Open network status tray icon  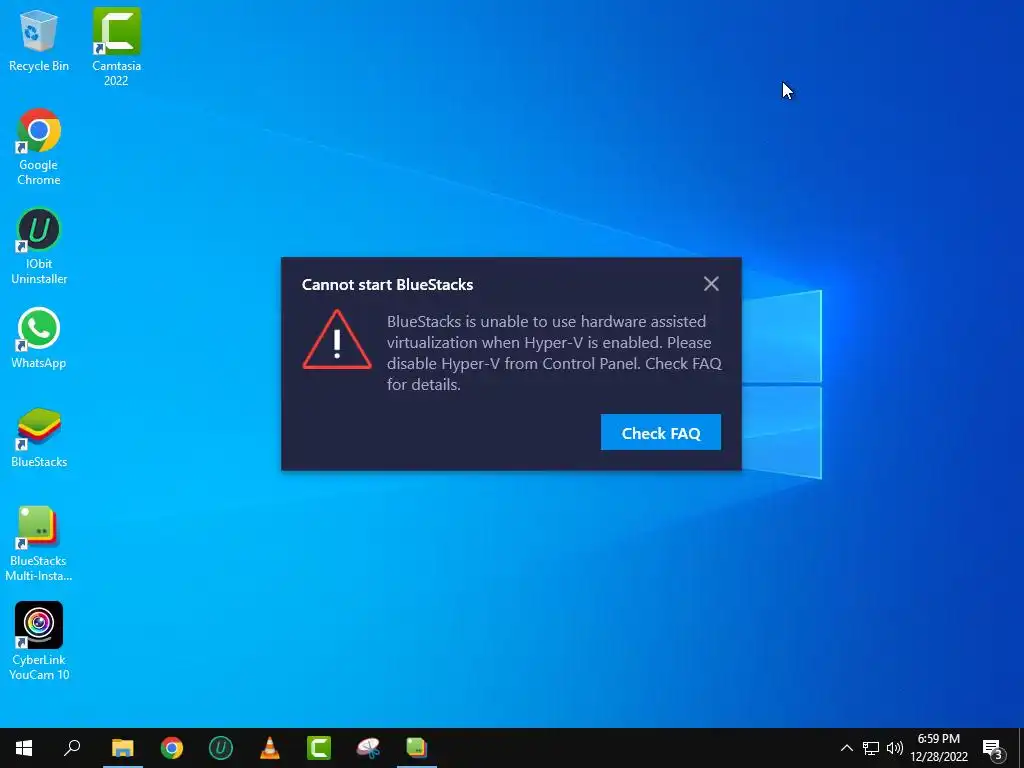(x=871, y=748)
